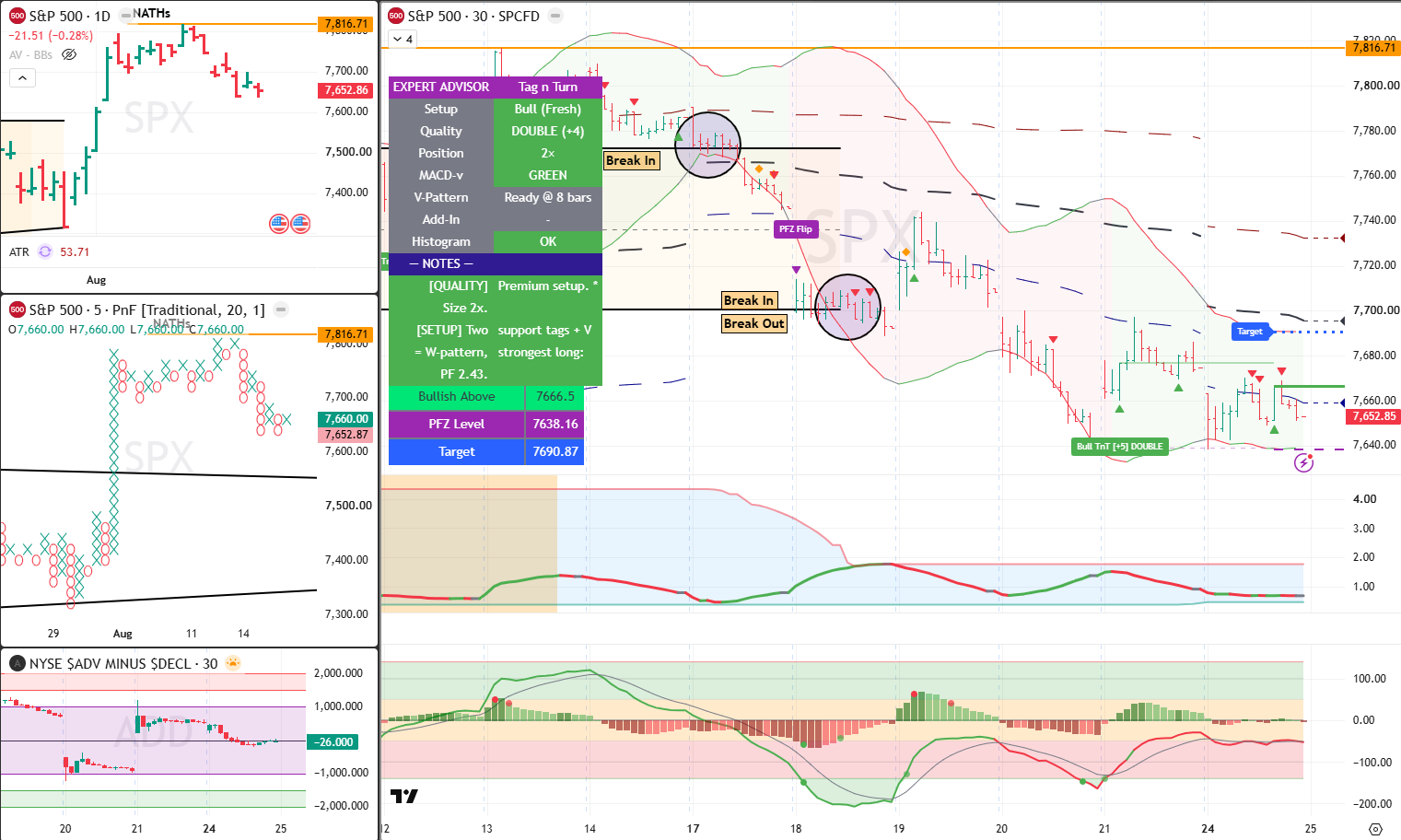Click the market status pill beside S&P 500 · 1D
Screen dimensions: 1401x840
coord(124,16)
